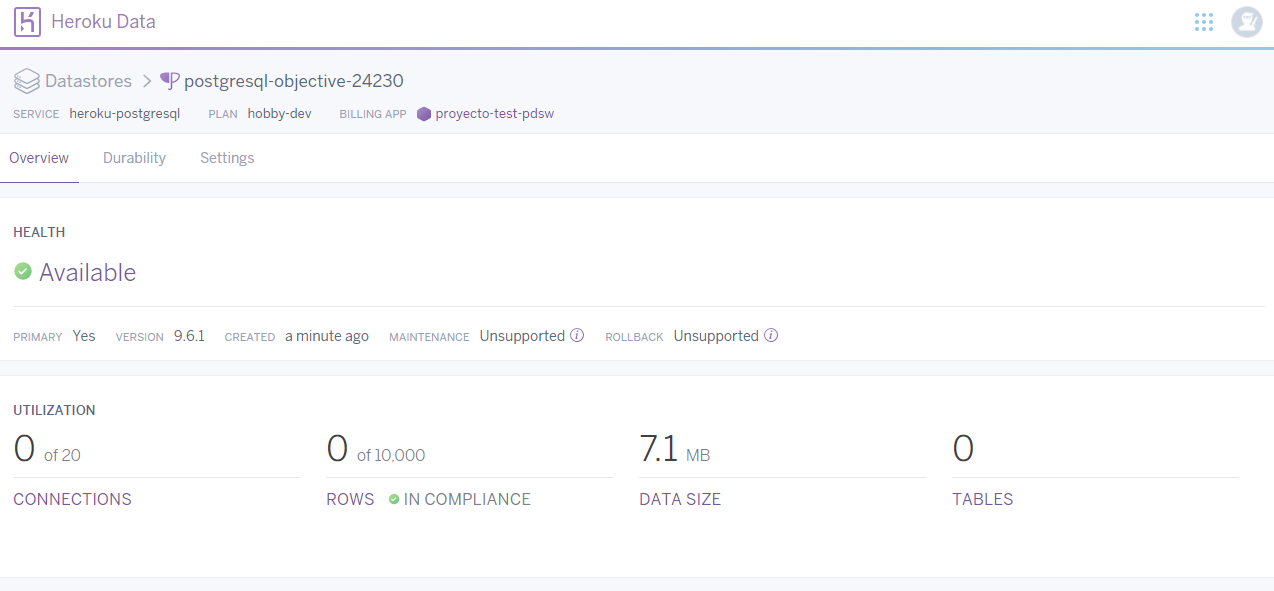Show Maintenance Unsupported info icon
The width and height of the screenshot is (1274, 591).
577,336
